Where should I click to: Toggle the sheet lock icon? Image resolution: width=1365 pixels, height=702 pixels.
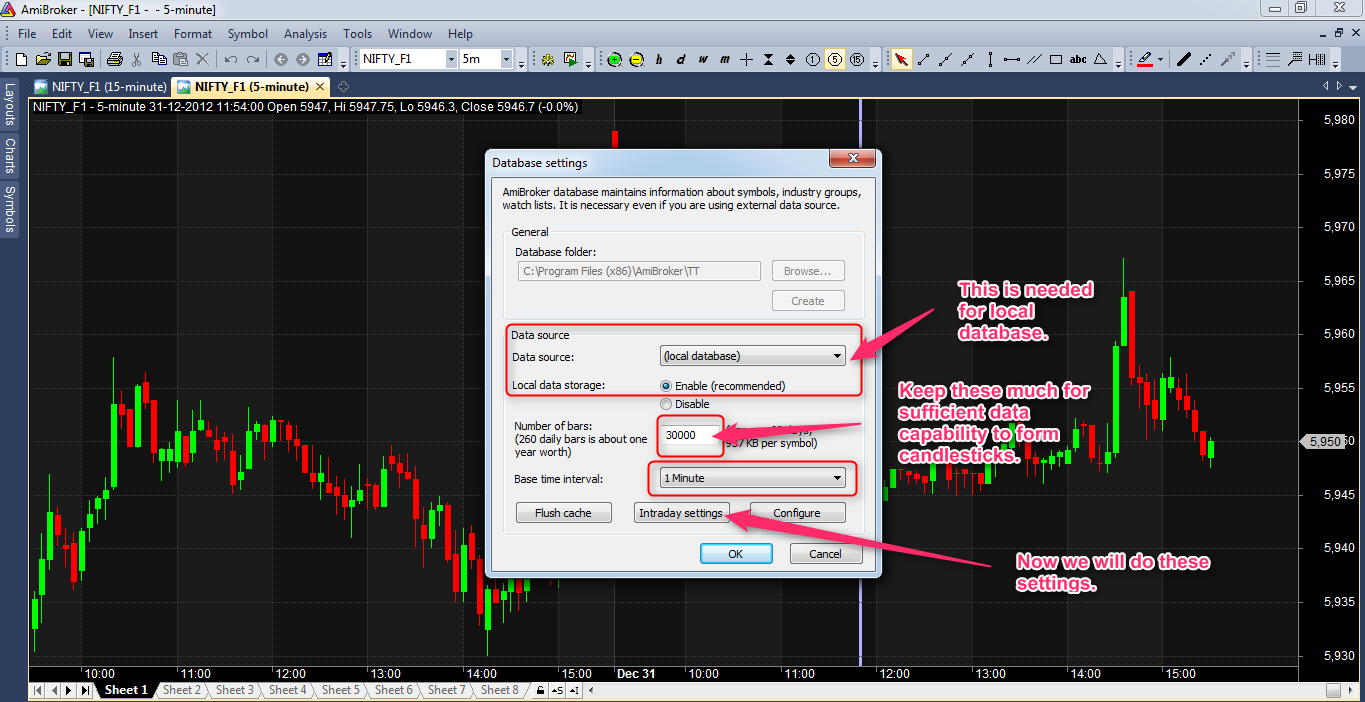540,690
